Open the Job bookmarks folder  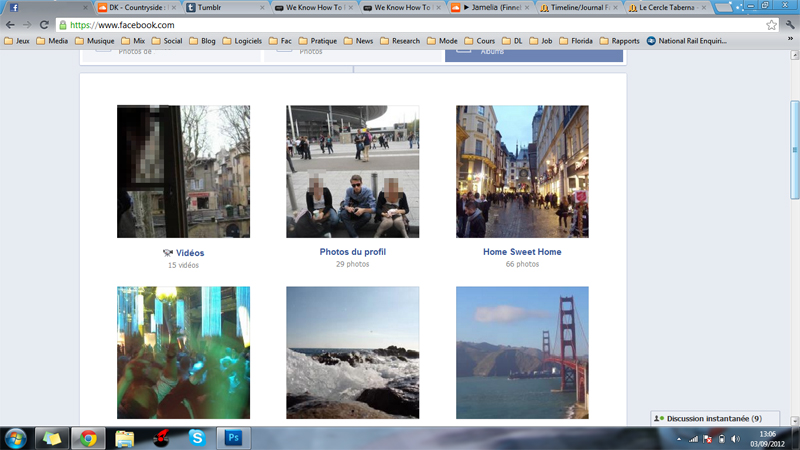pyautogui.click(x=541, y=41)
